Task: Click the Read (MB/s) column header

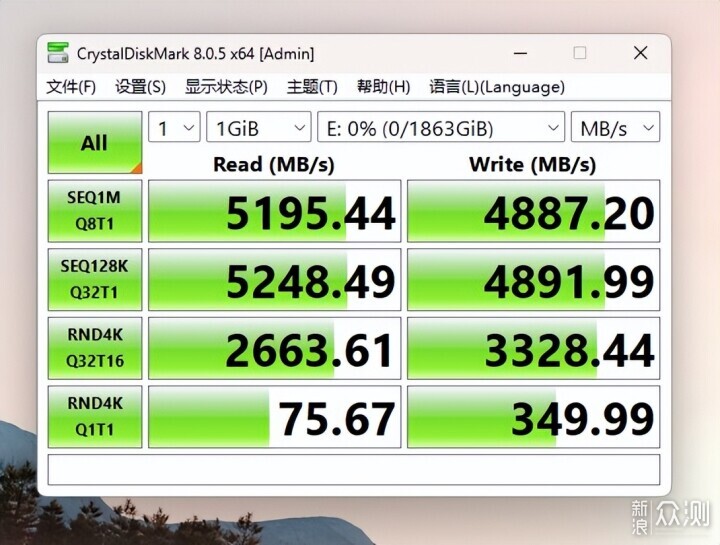Action: (x=274, y=164)
